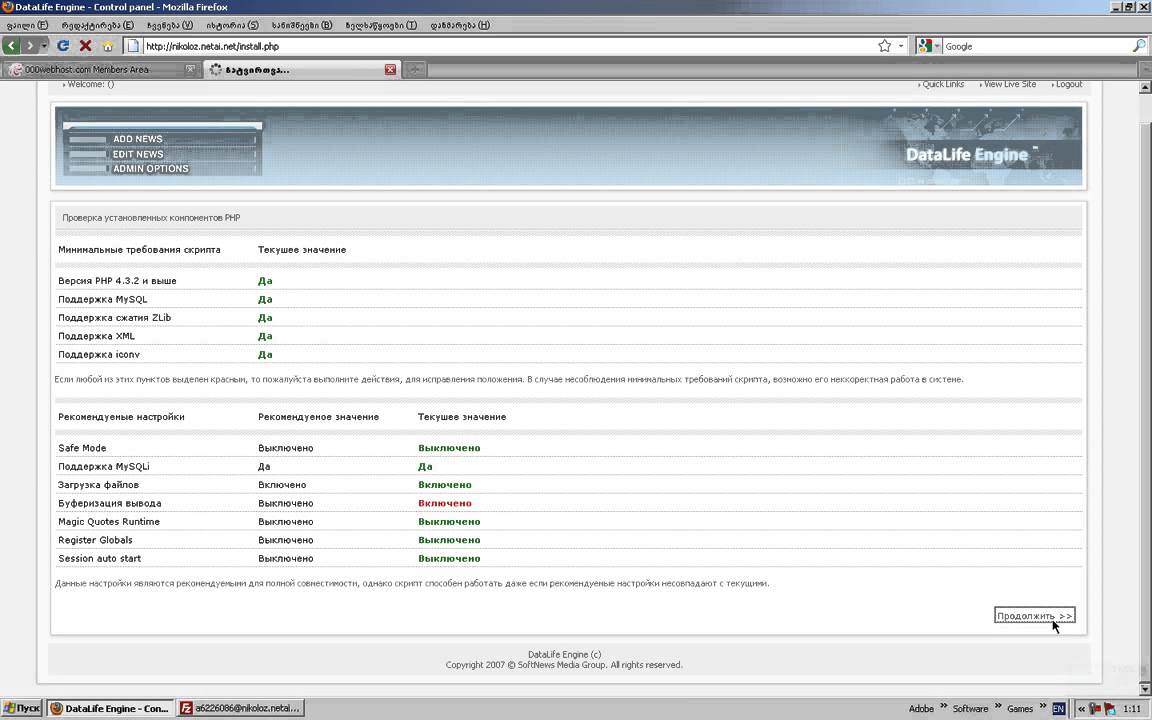
Task: Run search with the magnifier icon
Action: pos(1140,46)
